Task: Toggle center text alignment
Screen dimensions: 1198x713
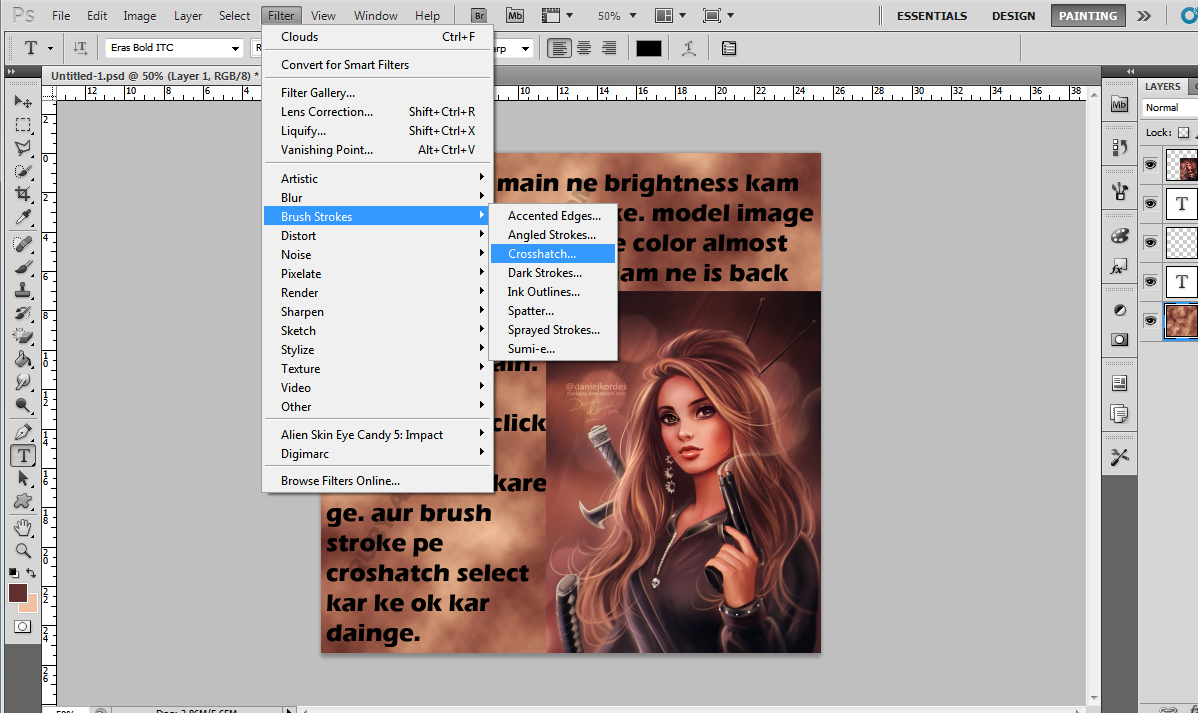Action: (584, 48)
